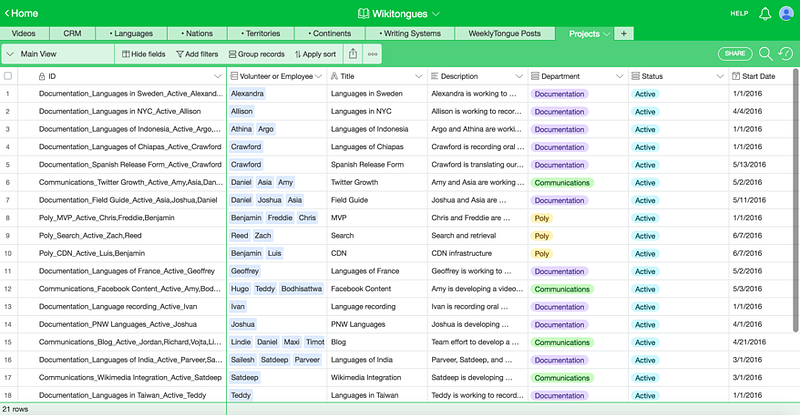Switch to the Videos tab
This screenshot has width=800, height=415.
24,34
